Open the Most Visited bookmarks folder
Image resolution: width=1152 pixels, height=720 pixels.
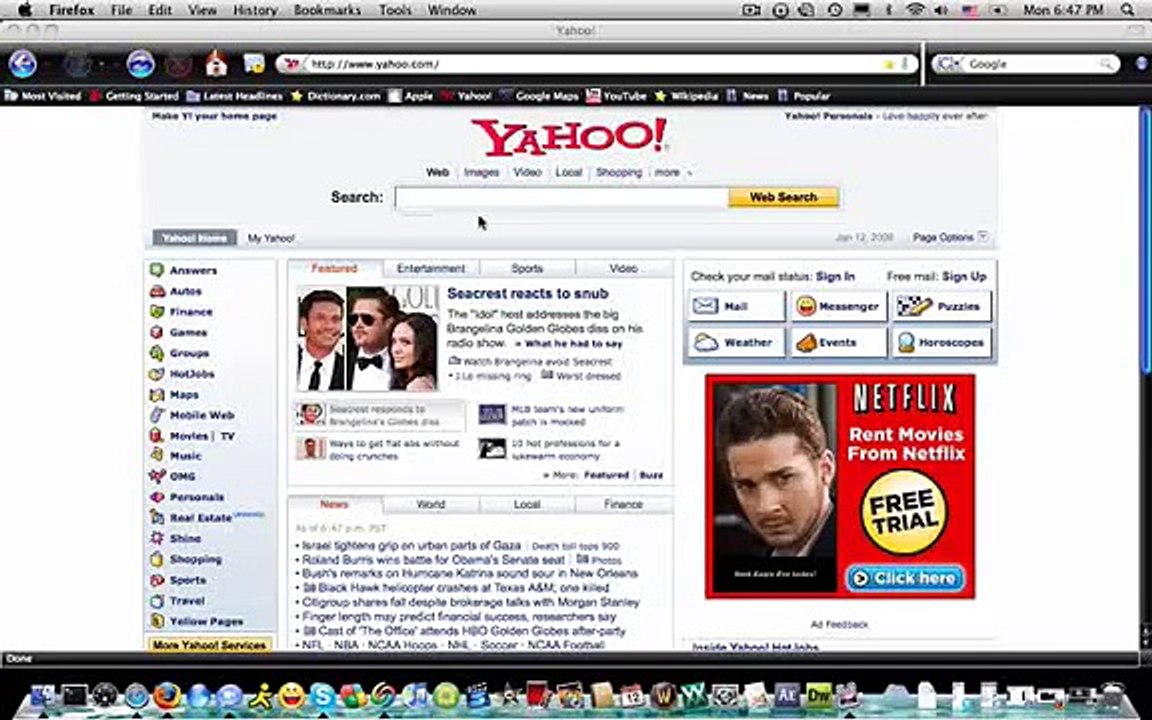[x=42, y=96]
